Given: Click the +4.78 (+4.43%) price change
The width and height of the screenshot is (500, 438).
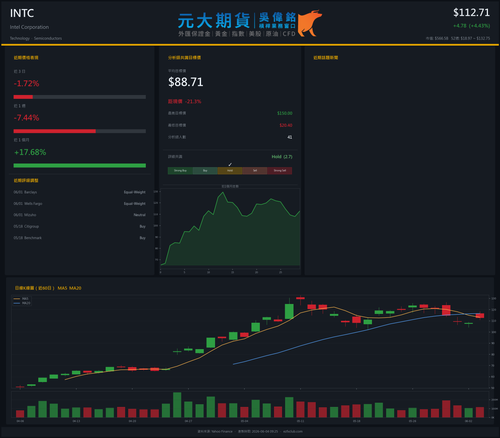Looking at the screenshot, I should 471,26.
